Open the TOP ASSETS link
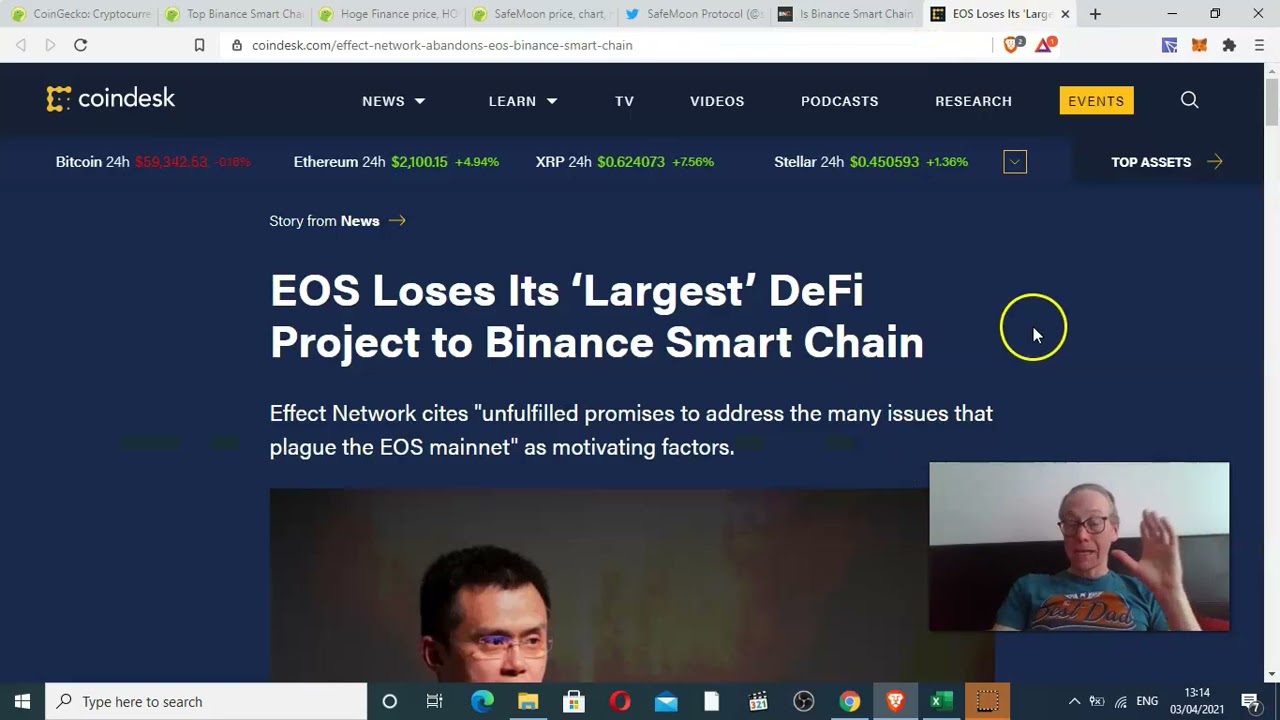 tap(1167, 162)
